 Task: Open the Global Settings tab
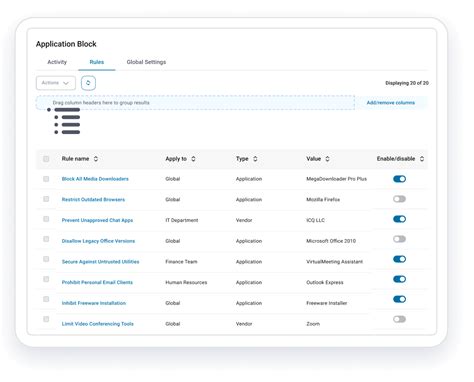click(x=146, y=62)
